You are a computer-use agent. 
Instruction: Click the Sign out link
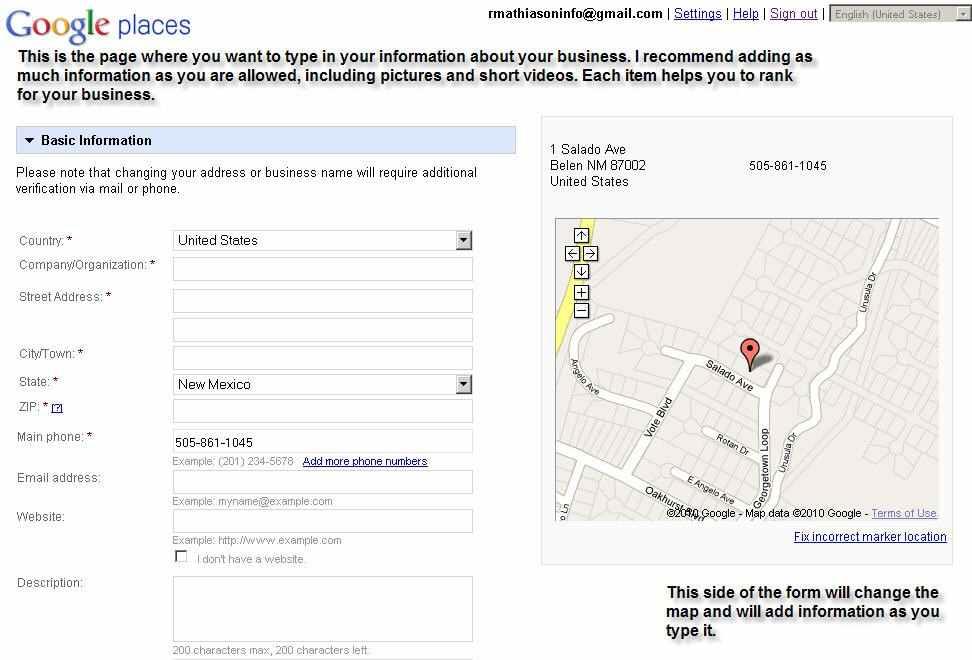pos(793,14)
